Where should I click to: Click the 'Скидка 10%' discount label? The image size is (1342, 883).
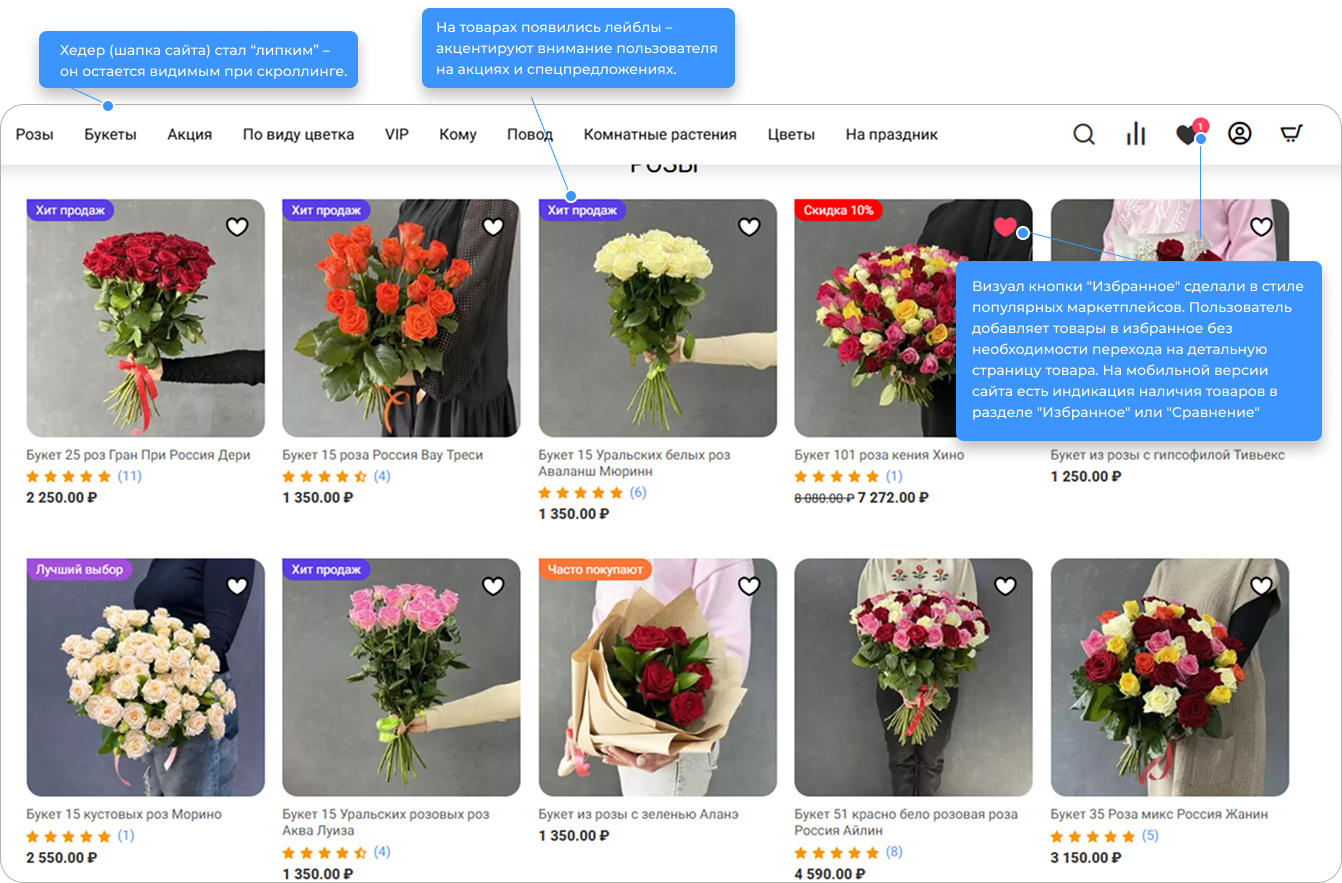pos(838,210)
